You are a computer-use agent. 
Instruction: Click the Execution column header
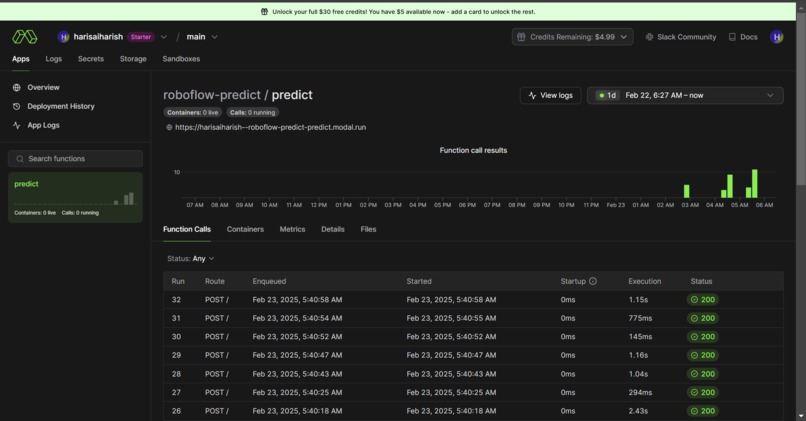645,281
